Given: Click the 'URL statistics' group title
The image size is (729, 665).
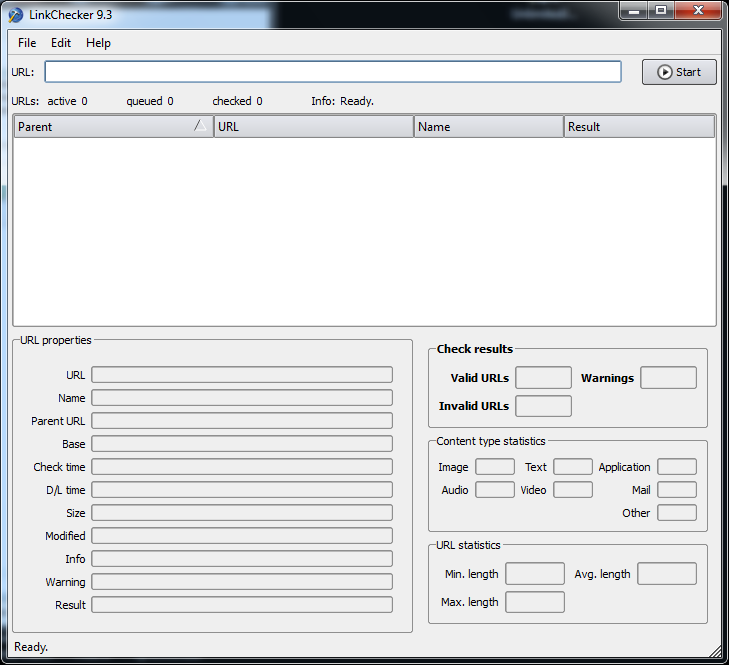Looking at the screenshot, I should (468, 545).
